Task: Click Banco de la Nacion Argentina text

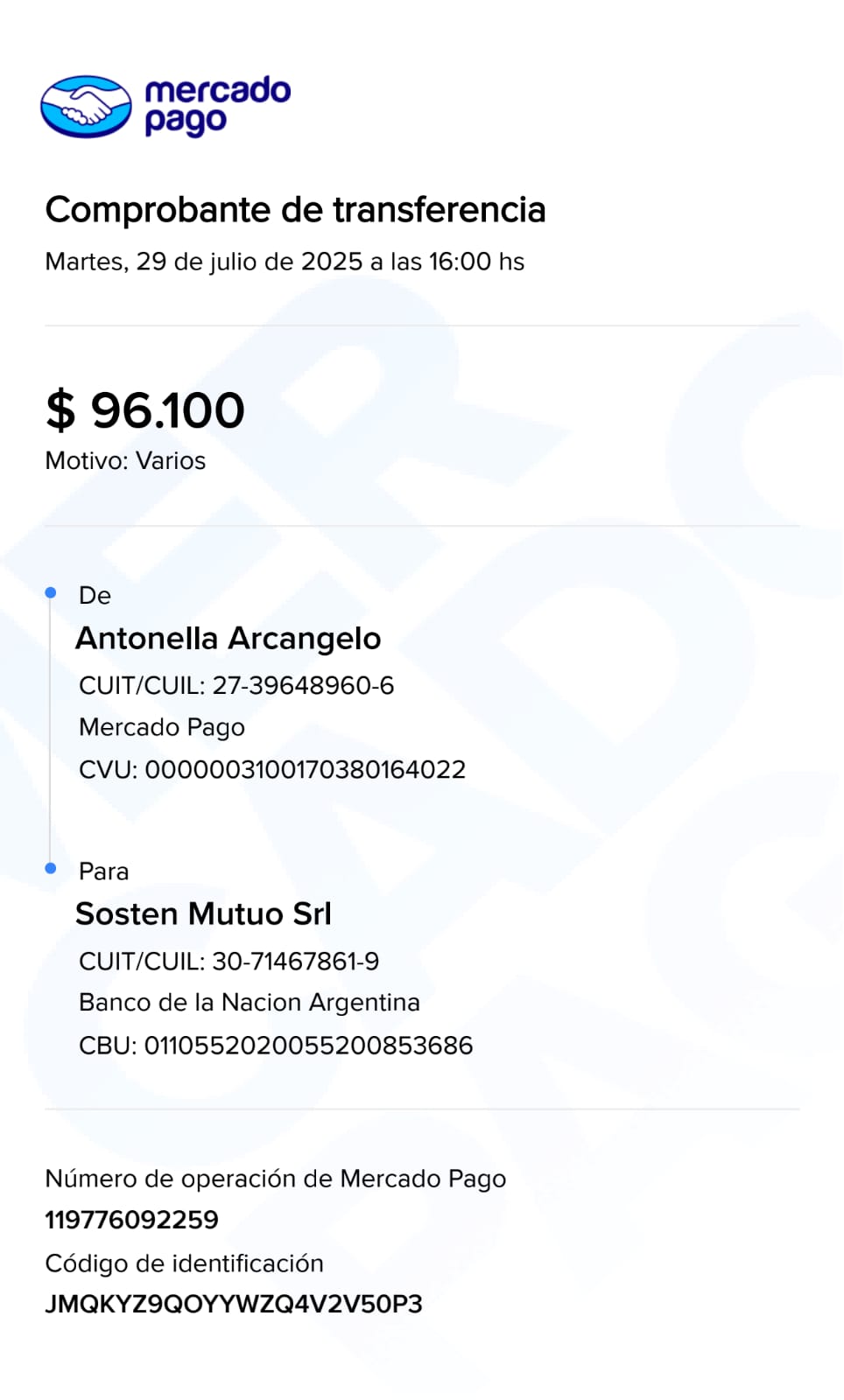Action: pyautogui.click(x=250, y=1003)
